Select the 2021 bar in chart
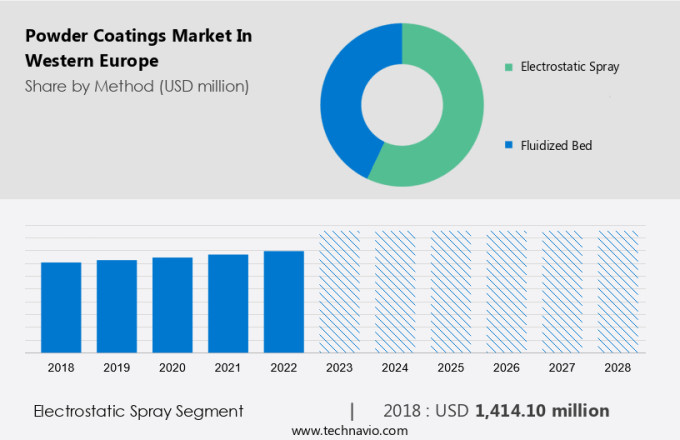The height and width of the screenshot is (440, 680). (228, 303)
